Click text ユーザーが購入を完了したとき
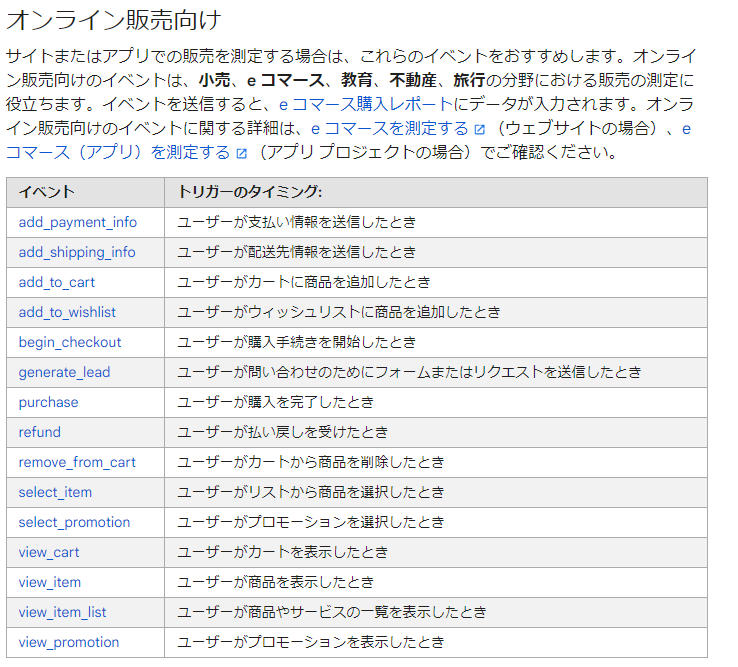Image resolution: width=738 pixels, height=667 pixels. [275, 402]
